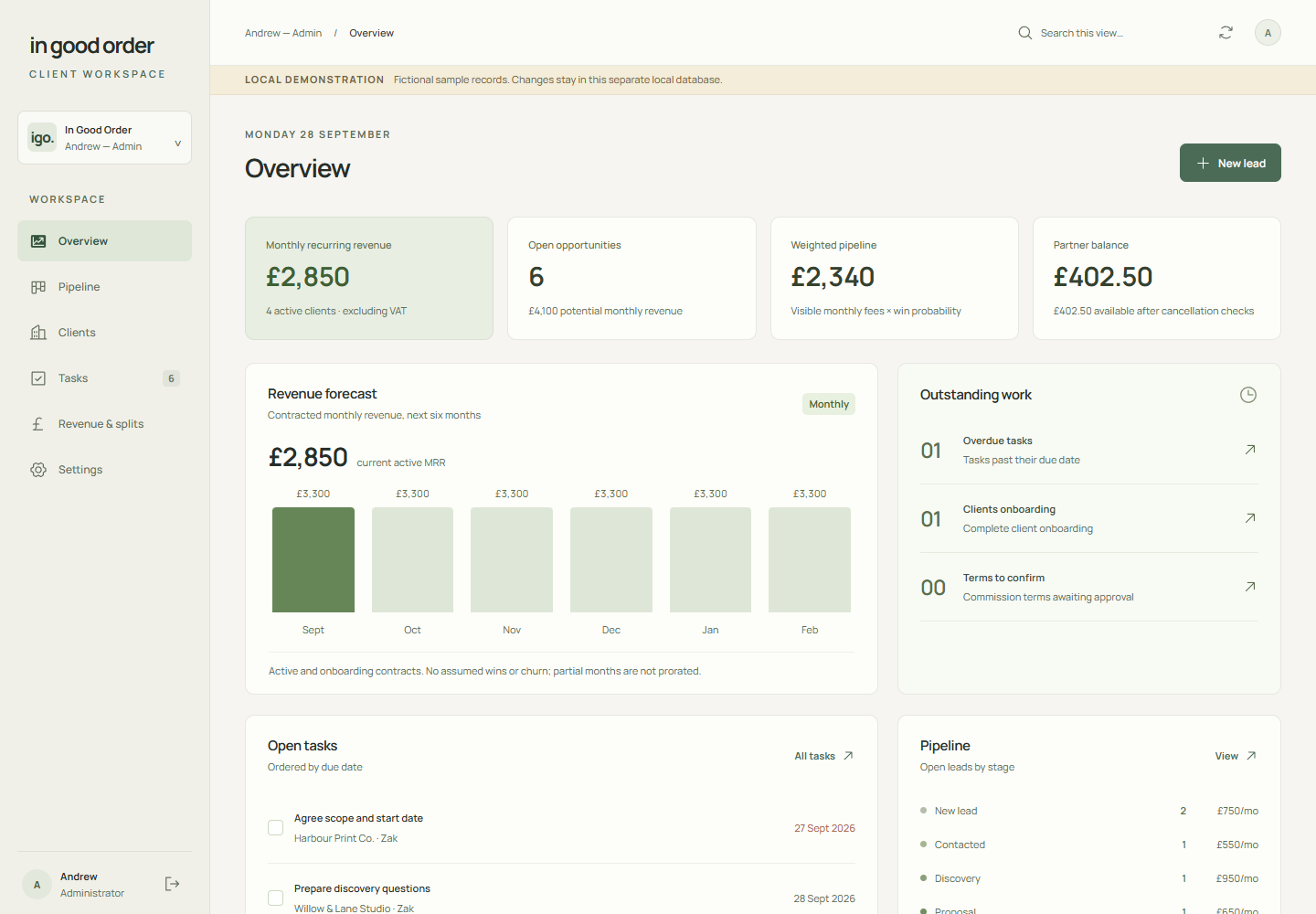Click in the Search this view field
The width and height of the screenshot is (1316, 914).
1106,33
